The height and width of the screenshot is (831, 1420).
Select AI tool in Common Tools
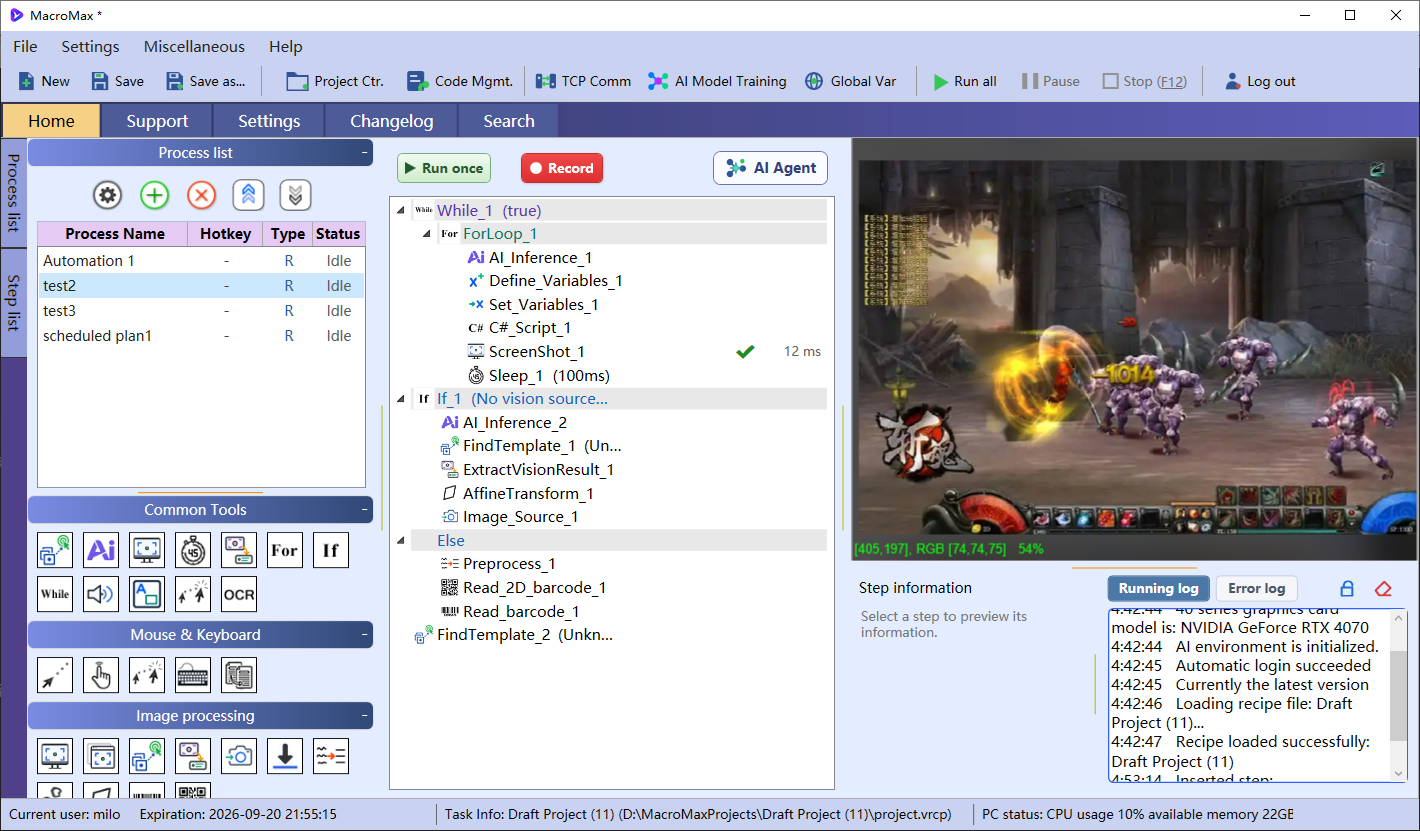click(101, 550)
